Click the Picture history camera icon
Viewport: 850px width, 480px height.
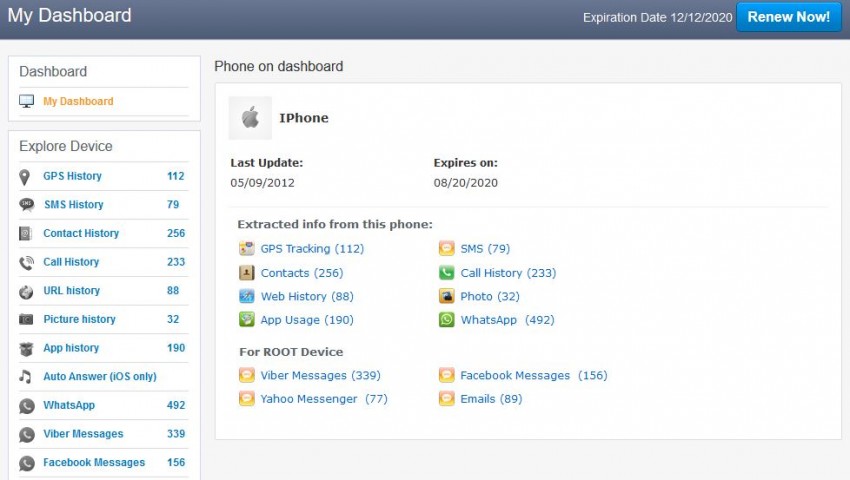pos(26,319)
